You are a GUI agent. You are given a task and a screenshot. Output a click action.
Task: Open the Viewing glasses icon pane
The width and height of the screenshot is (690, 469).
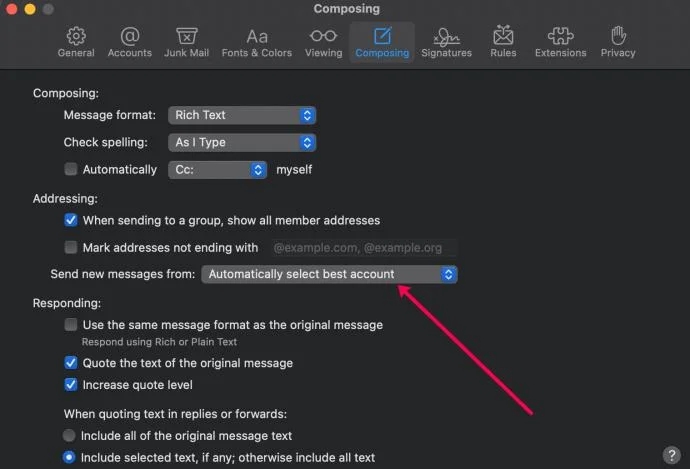tap(323, 36)
